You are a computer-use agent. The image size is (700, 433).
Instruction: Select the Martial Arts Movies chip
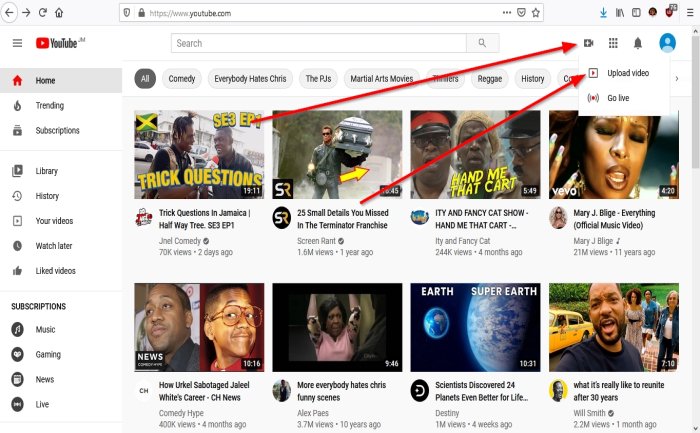coord(382,79)
